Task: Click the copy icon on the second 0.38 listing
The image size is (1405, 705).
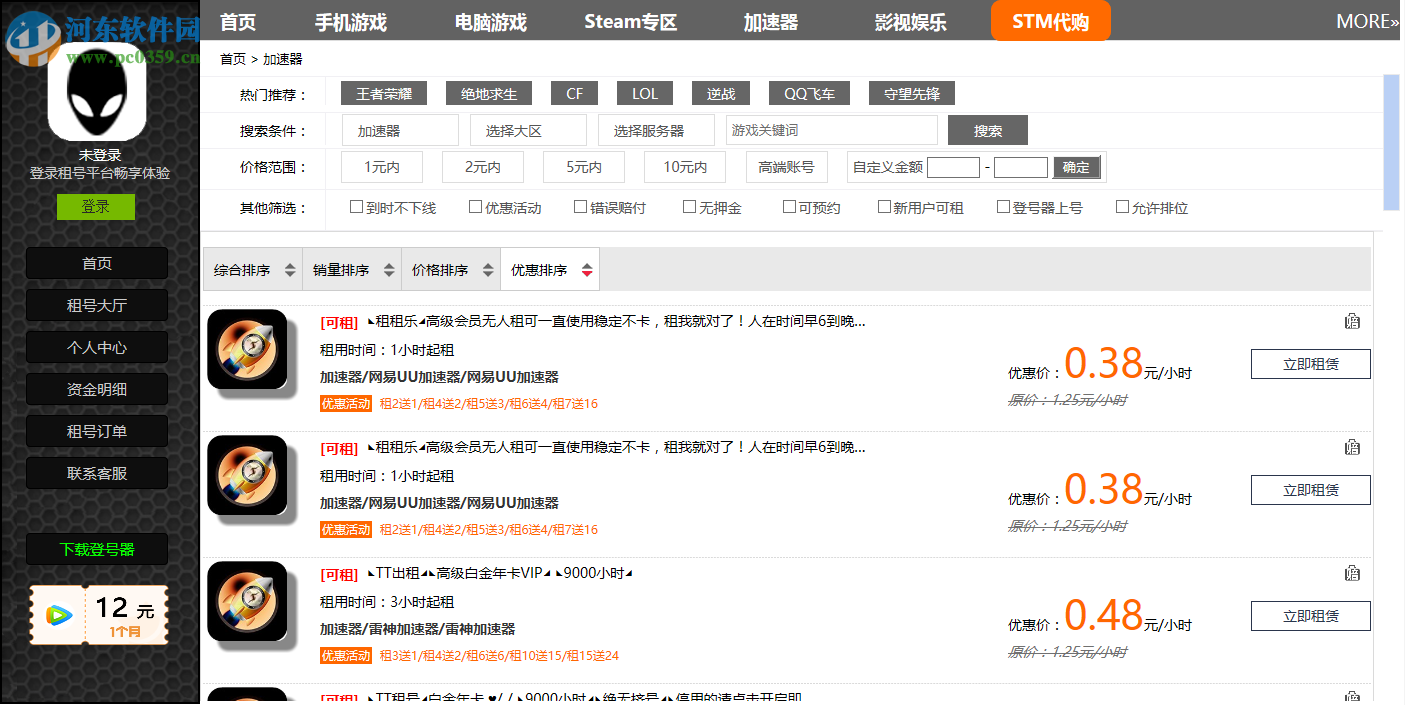Action: (x=1352, y=447)
